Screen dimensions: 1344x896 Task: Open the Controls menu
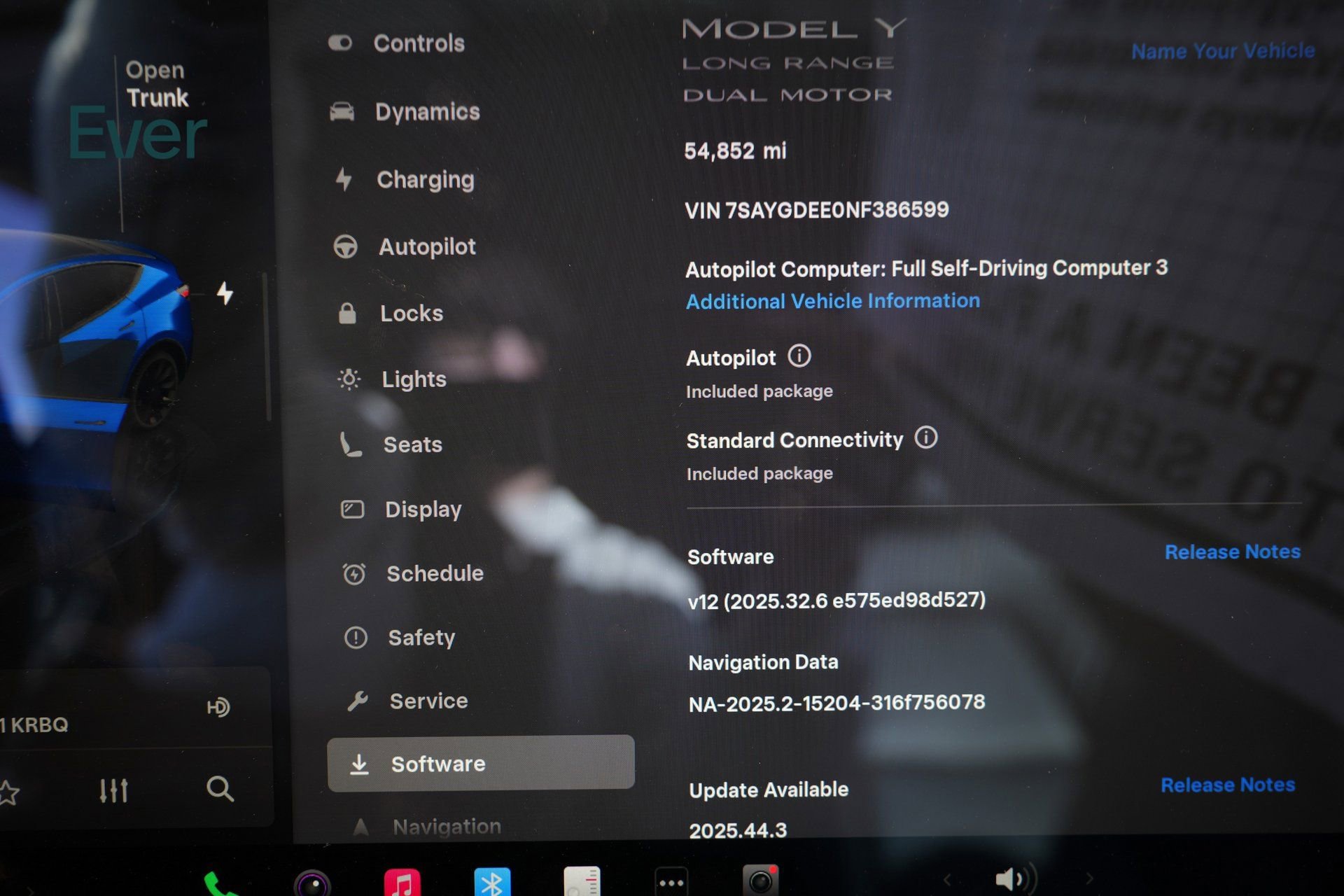coord(418,43)
